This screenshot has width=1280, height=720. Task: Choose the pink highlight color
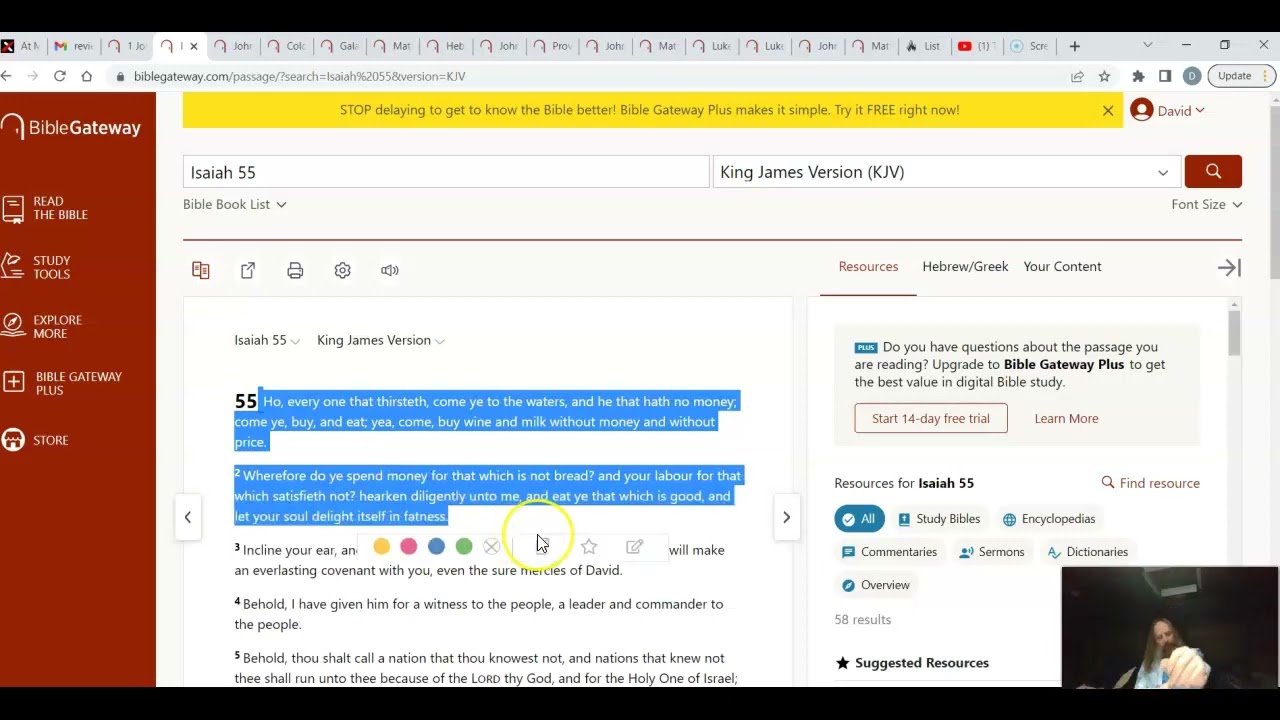(x=409, y=546)
